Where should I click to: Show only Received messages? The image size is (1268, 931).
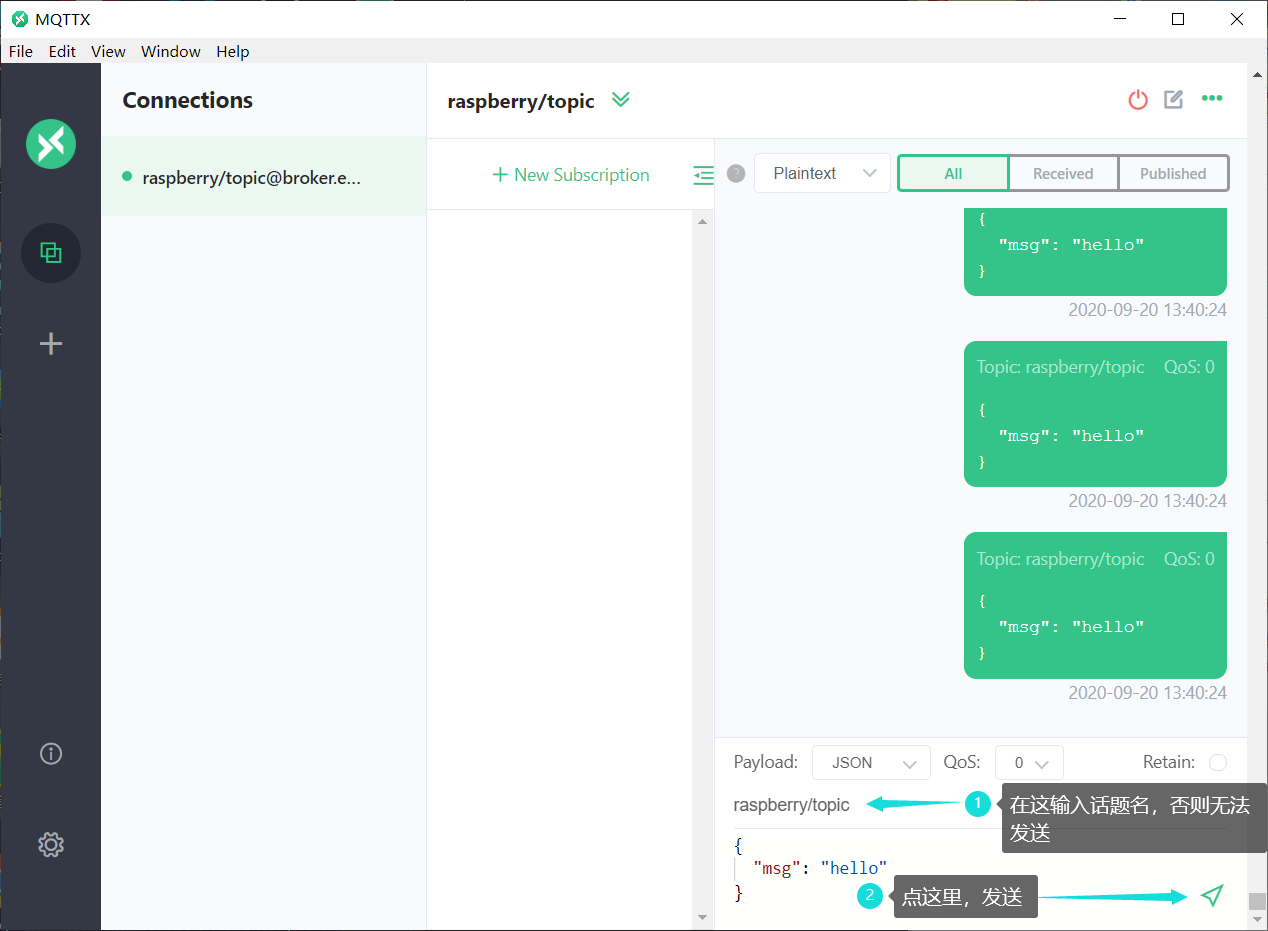pyautogui.click(x=1063, y=173)
